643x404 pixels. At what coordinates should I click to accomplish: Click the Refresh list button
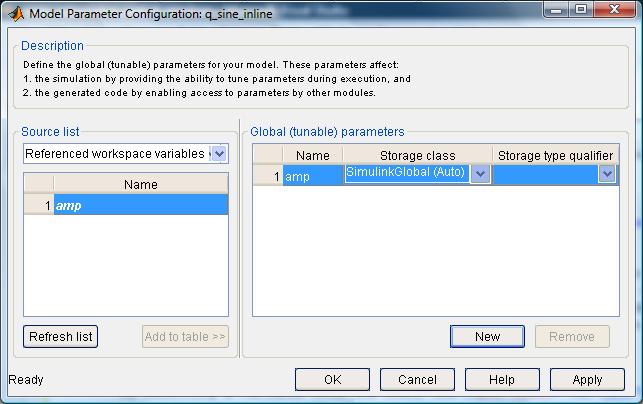[x=61, y=337]
